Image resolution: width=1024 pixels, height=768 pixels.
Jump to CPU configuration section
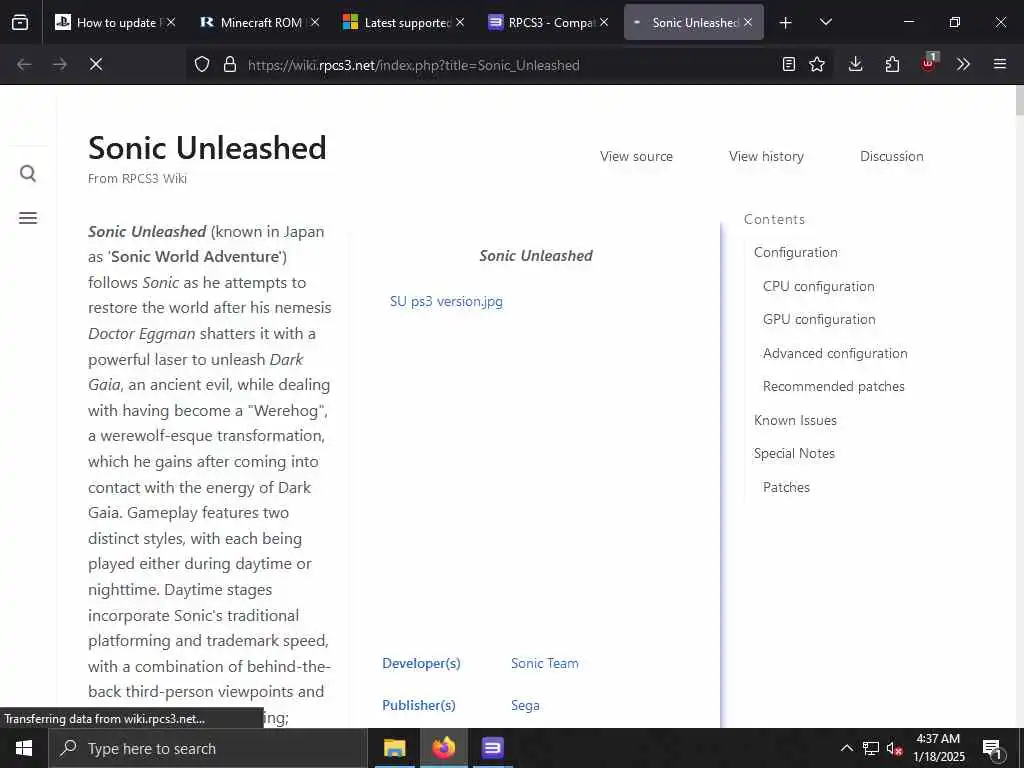(x=818, y=286)
